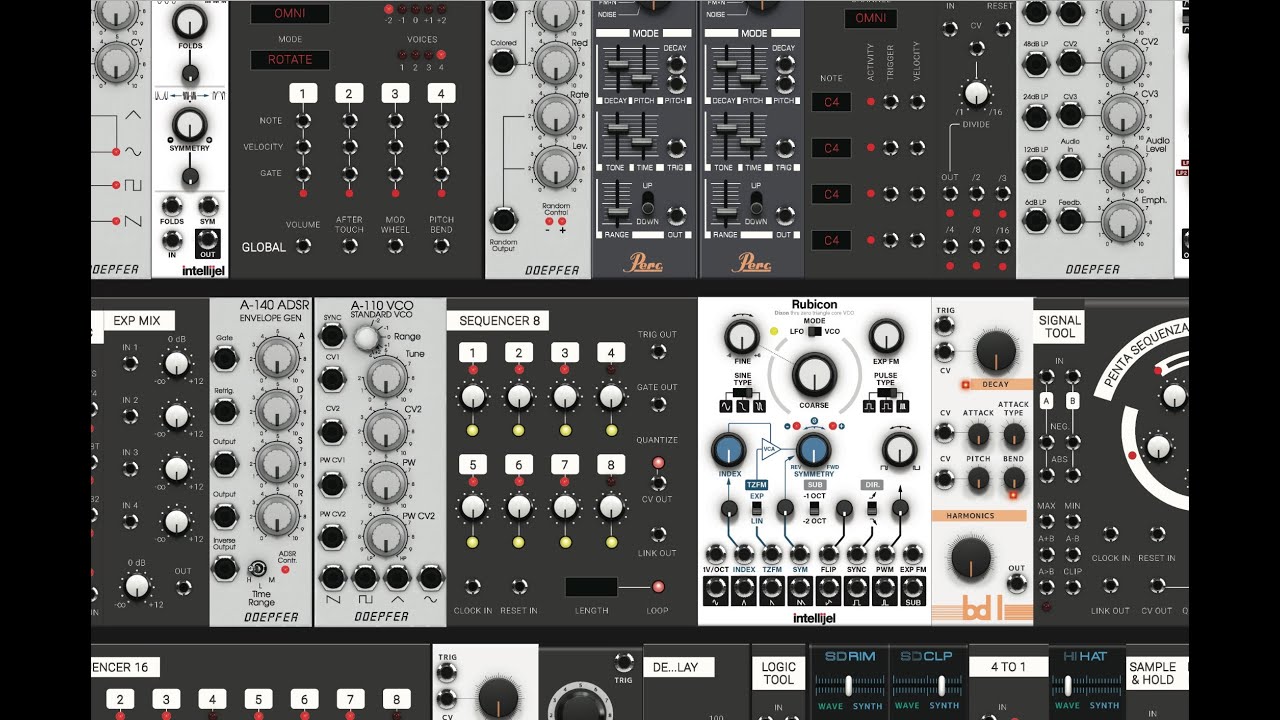Click the A-110 VCO square wave output jack

click(x=365, y=577)
